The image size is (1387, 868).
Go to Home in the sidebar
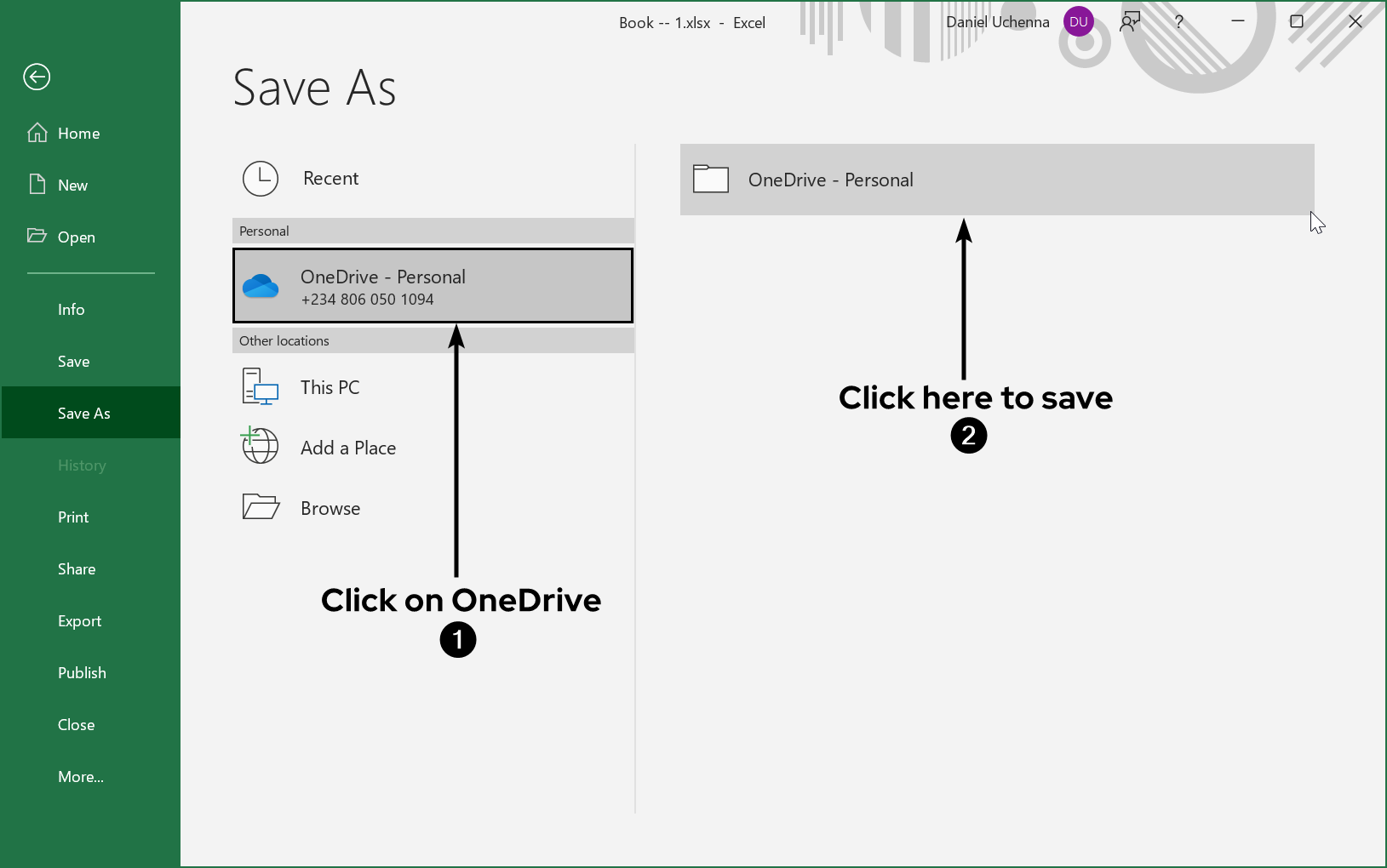(78, 134)
